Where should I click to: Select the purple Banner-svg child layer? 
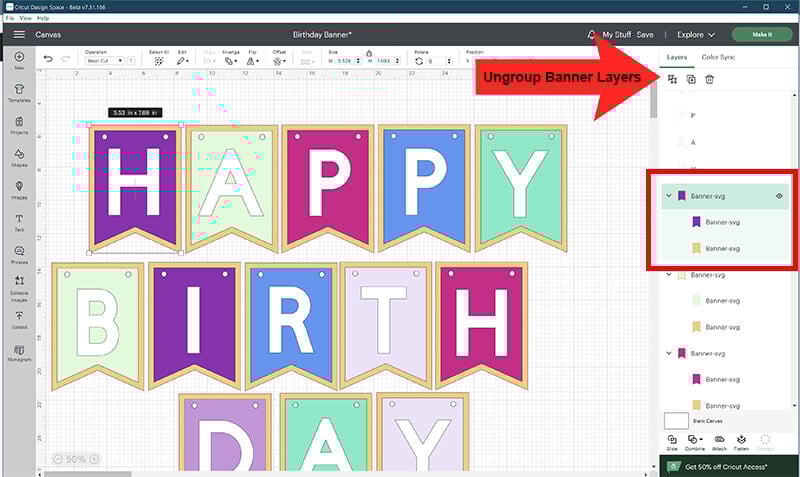coord(724,222)
